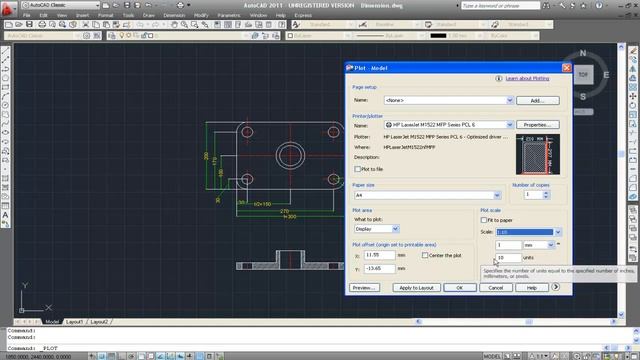Click the ViewCube TOP face
Image resolution: width=640 pixels, height=360 pixels.
point(583,75)
